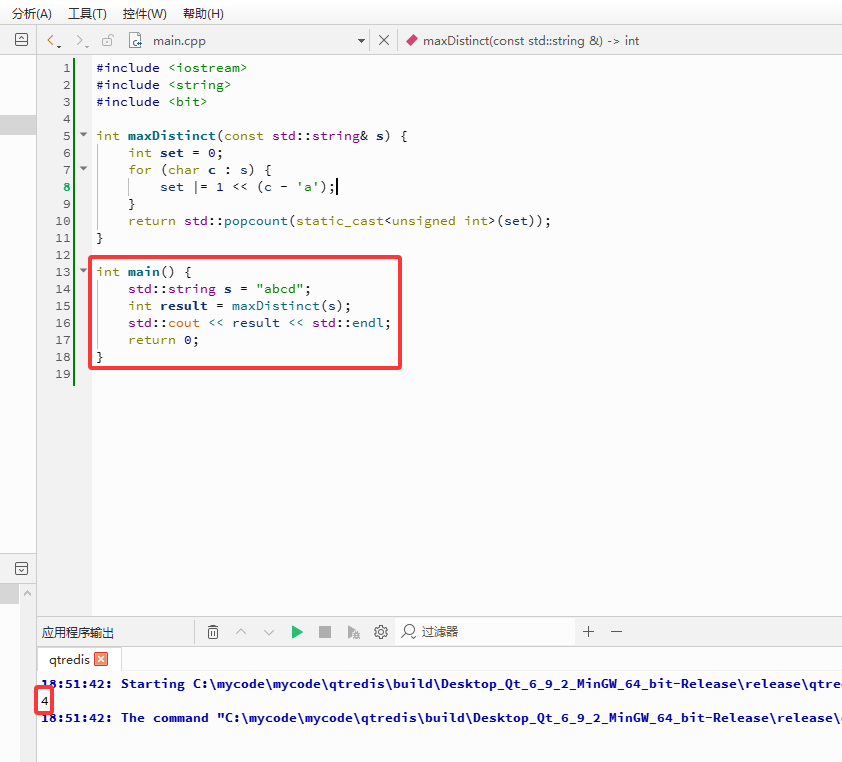
Task: Click the lower-left panel toggle icon
Action: tap(21, 569)
